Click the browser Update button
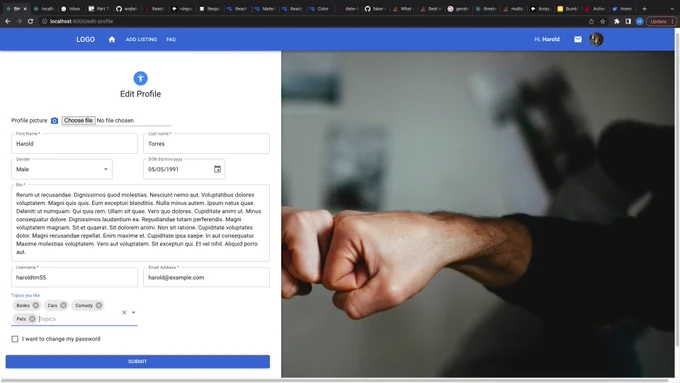The width and height of the screenshot is (680, 383). click(x=661, y=21)
